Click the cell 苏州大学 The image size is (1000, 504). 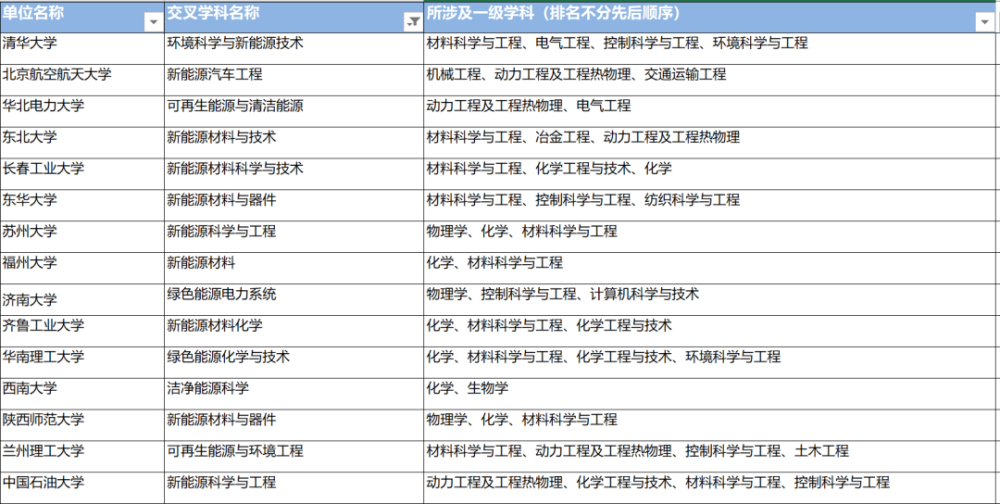(82, 236)
